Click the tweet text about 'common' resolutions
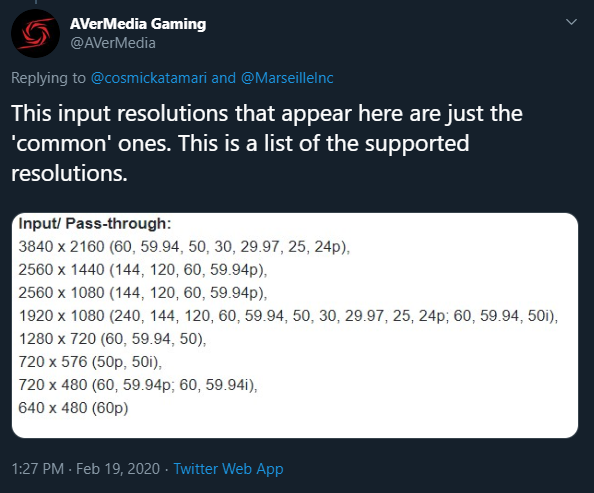 pyautogui.click(x=267, y=143)
